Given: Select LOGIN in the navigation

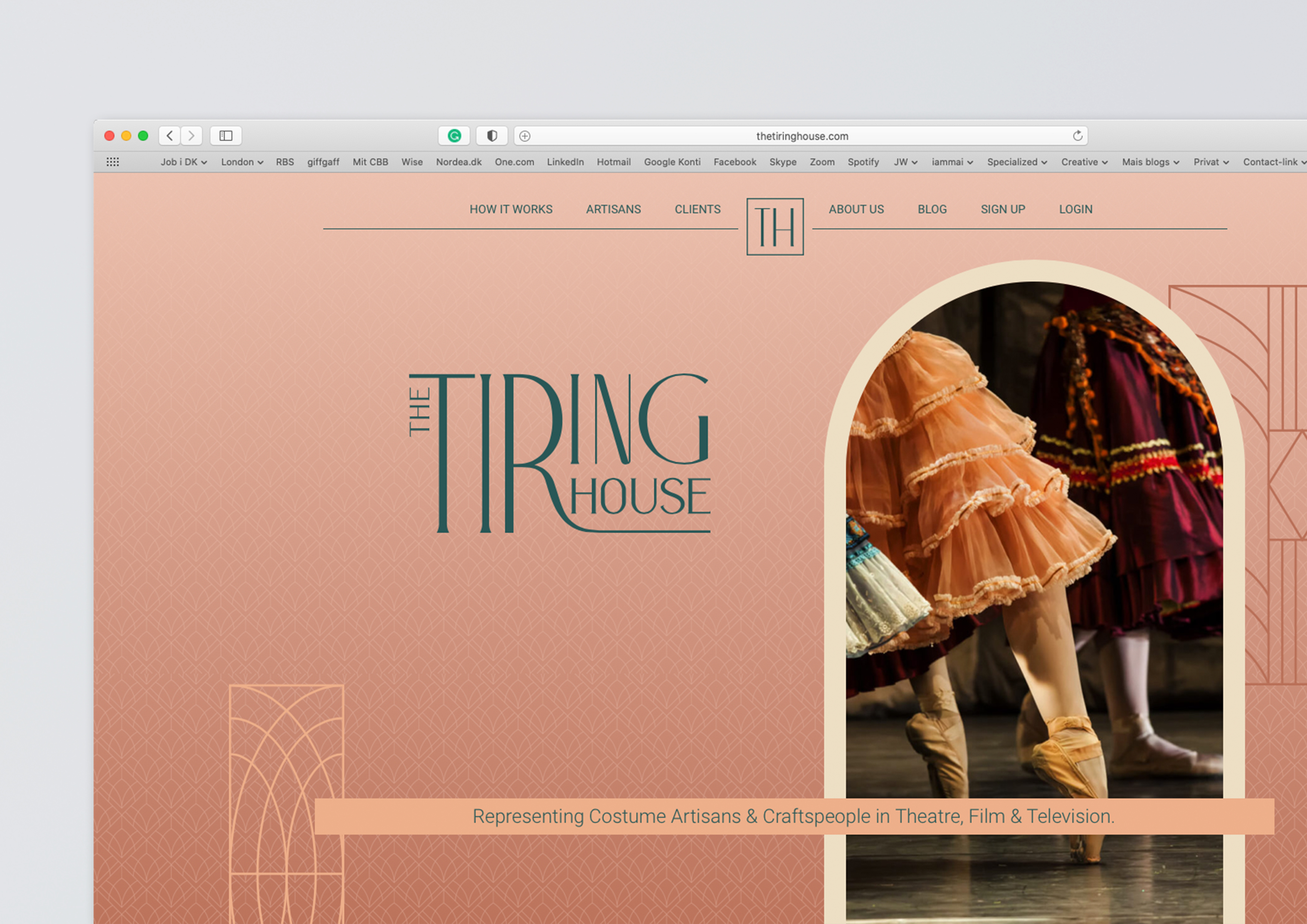Looking at the screenshot, I should tap(1075, 209).
